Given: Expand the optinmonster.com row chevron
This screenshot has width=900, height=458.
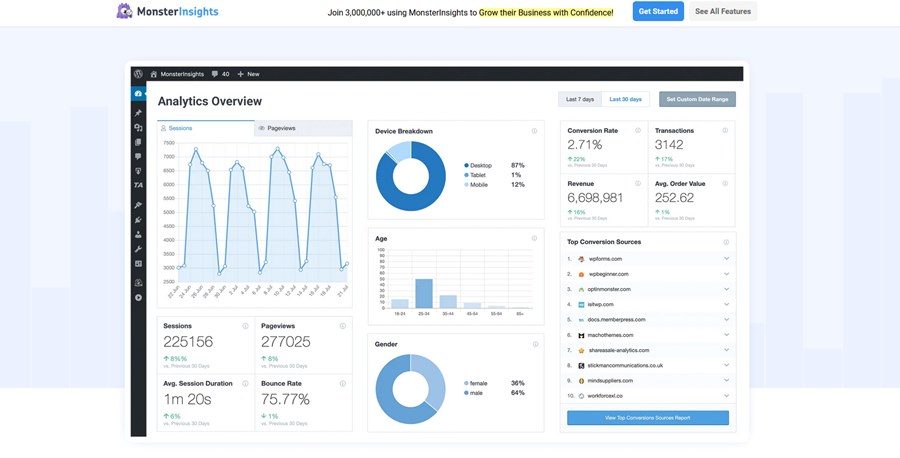Looking at the screenshot, I should point(727,289).
